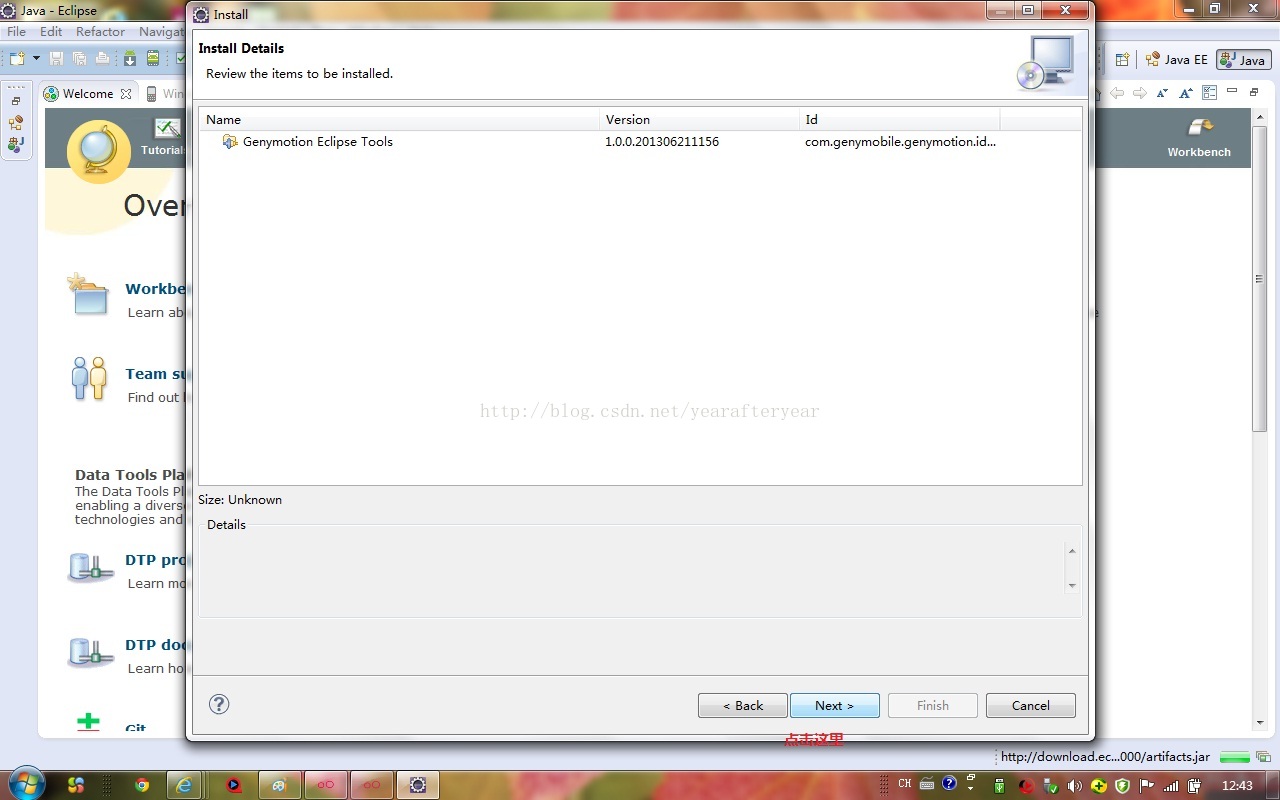Click the reduce font size icon
Image resolution: width=1280 pixels, height=800 pixels.
click(1162, 93)
